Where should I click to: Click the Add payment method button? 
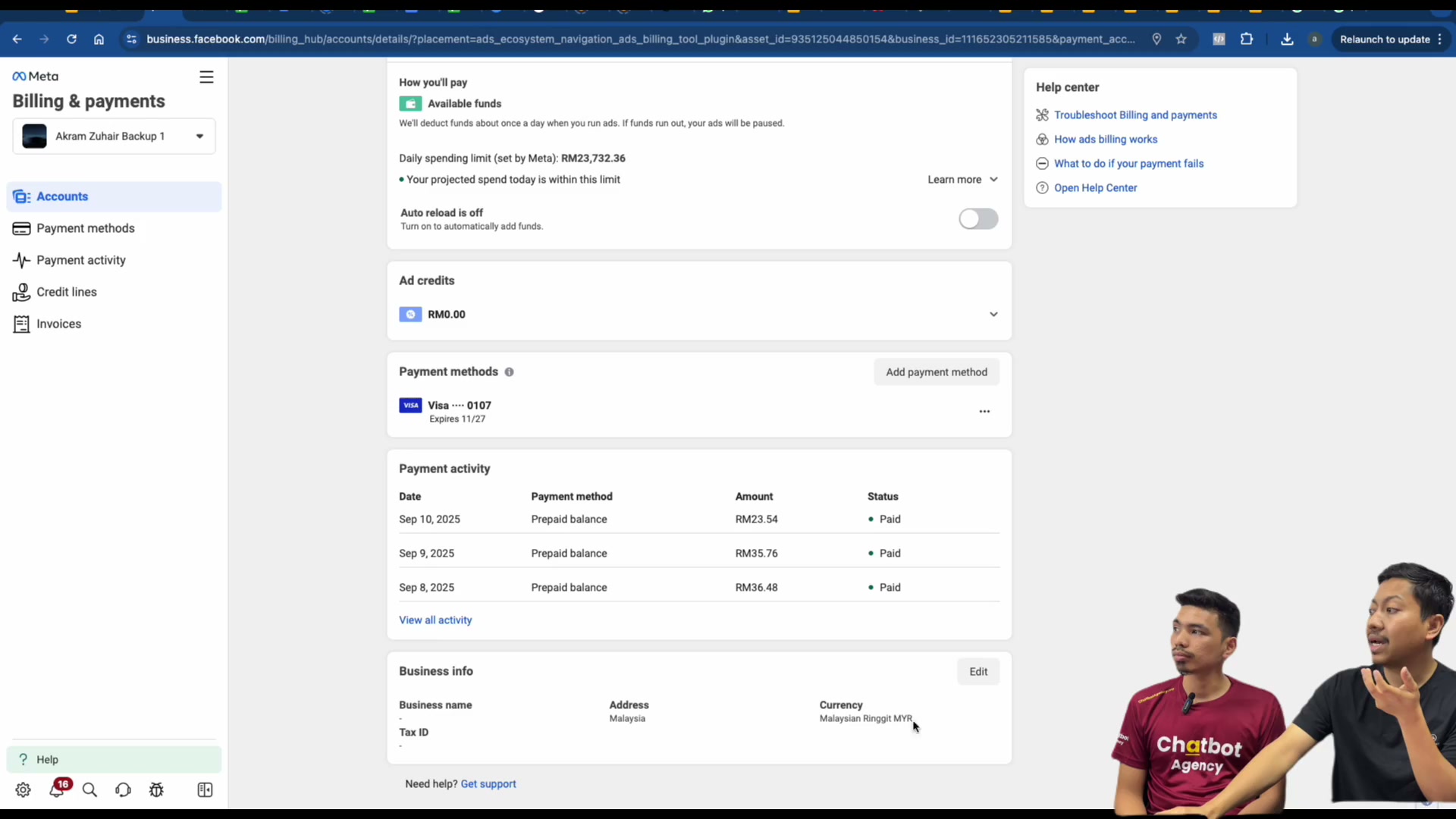point(937,372)
